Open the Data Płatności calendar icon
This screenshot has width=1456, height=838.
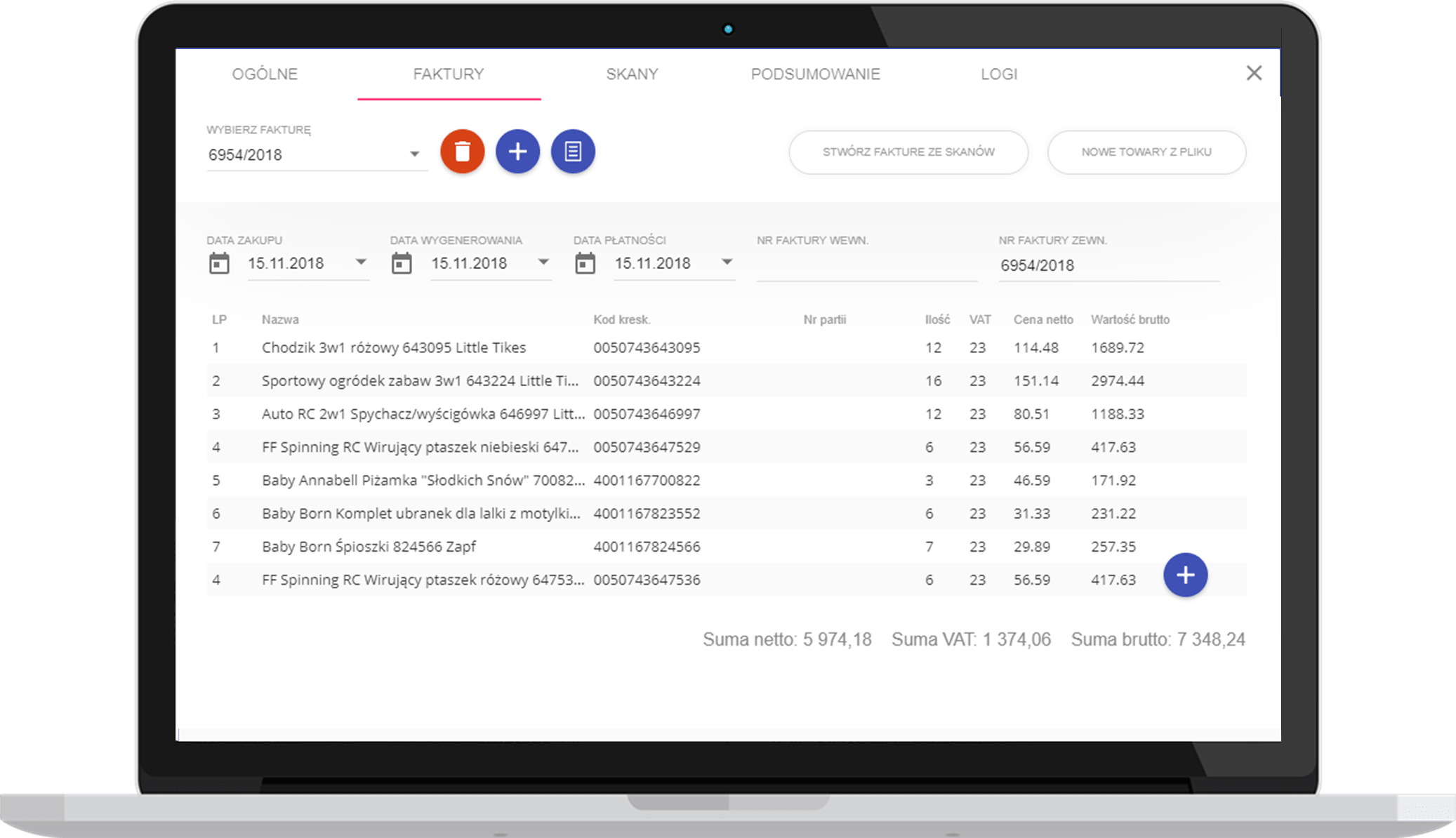[585, 263]
